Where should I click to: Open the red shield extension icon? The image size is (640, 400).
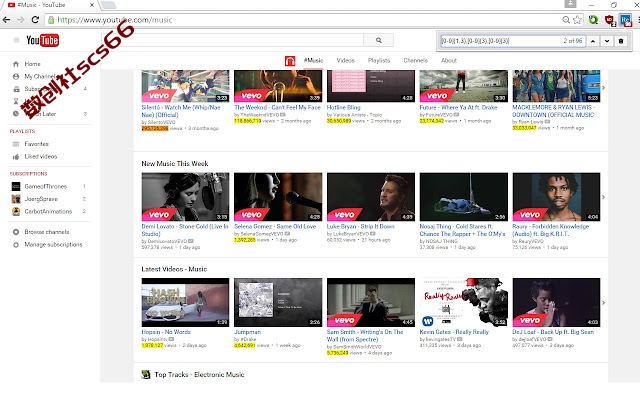click(x=610, y=20)
